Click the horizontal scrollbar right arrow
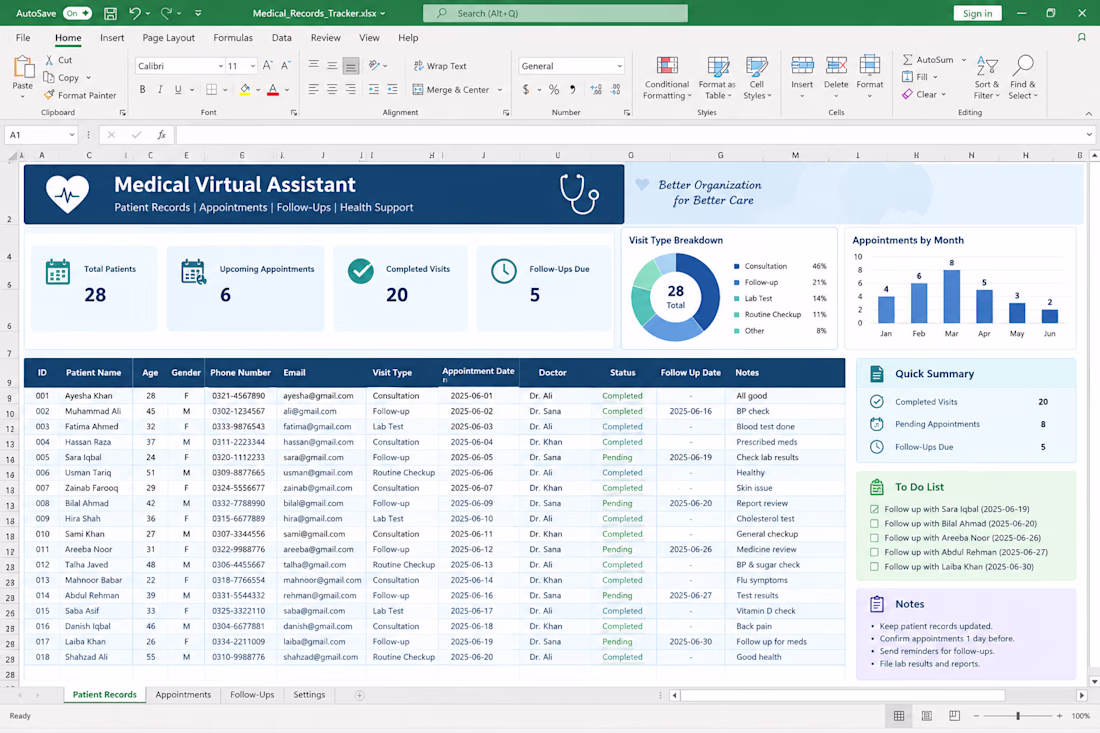The height and width of the screenshot is (733, 1100). (x=1081, y=695)
